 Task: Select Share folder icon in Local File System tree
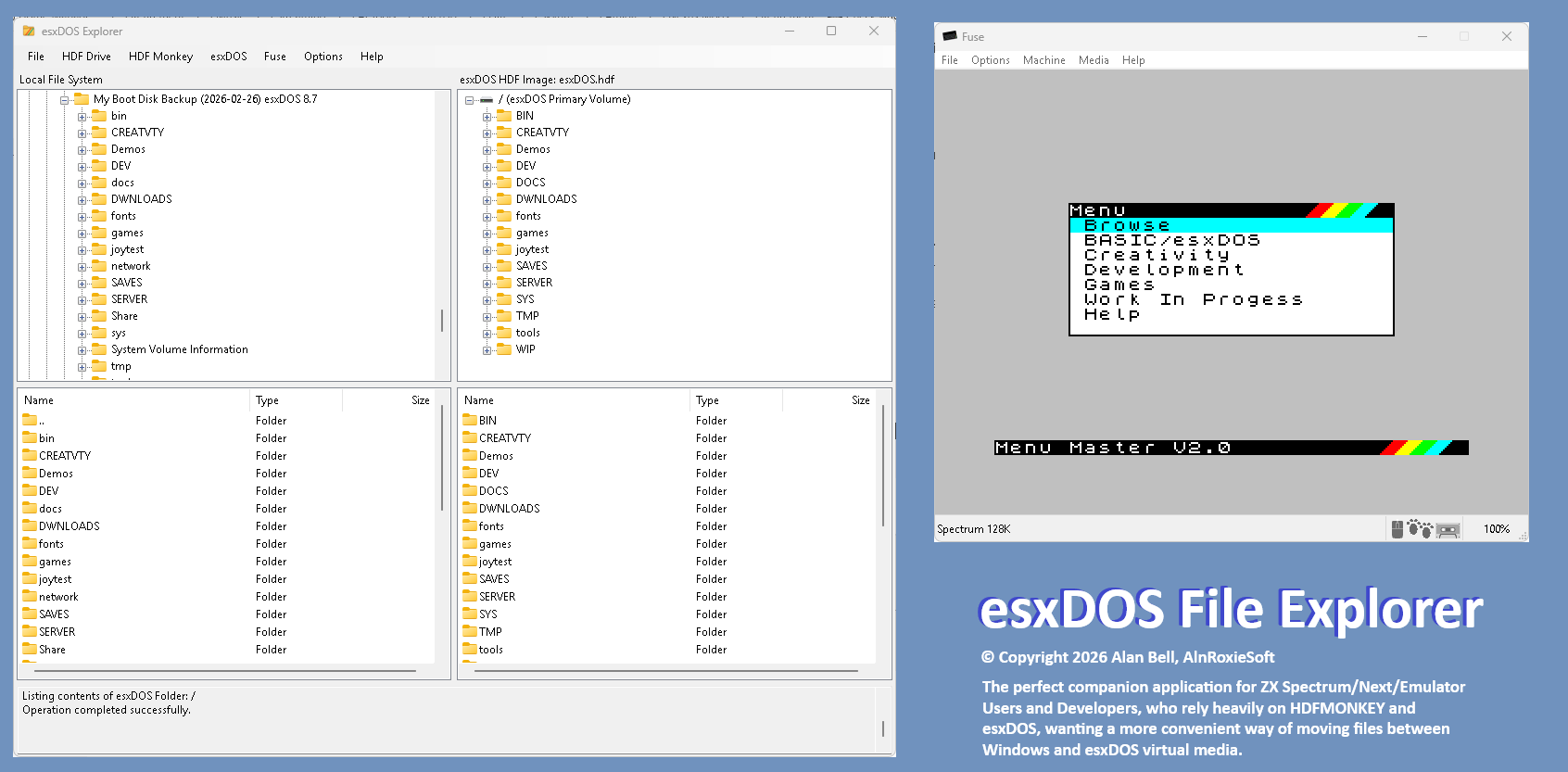pos(99,315)
